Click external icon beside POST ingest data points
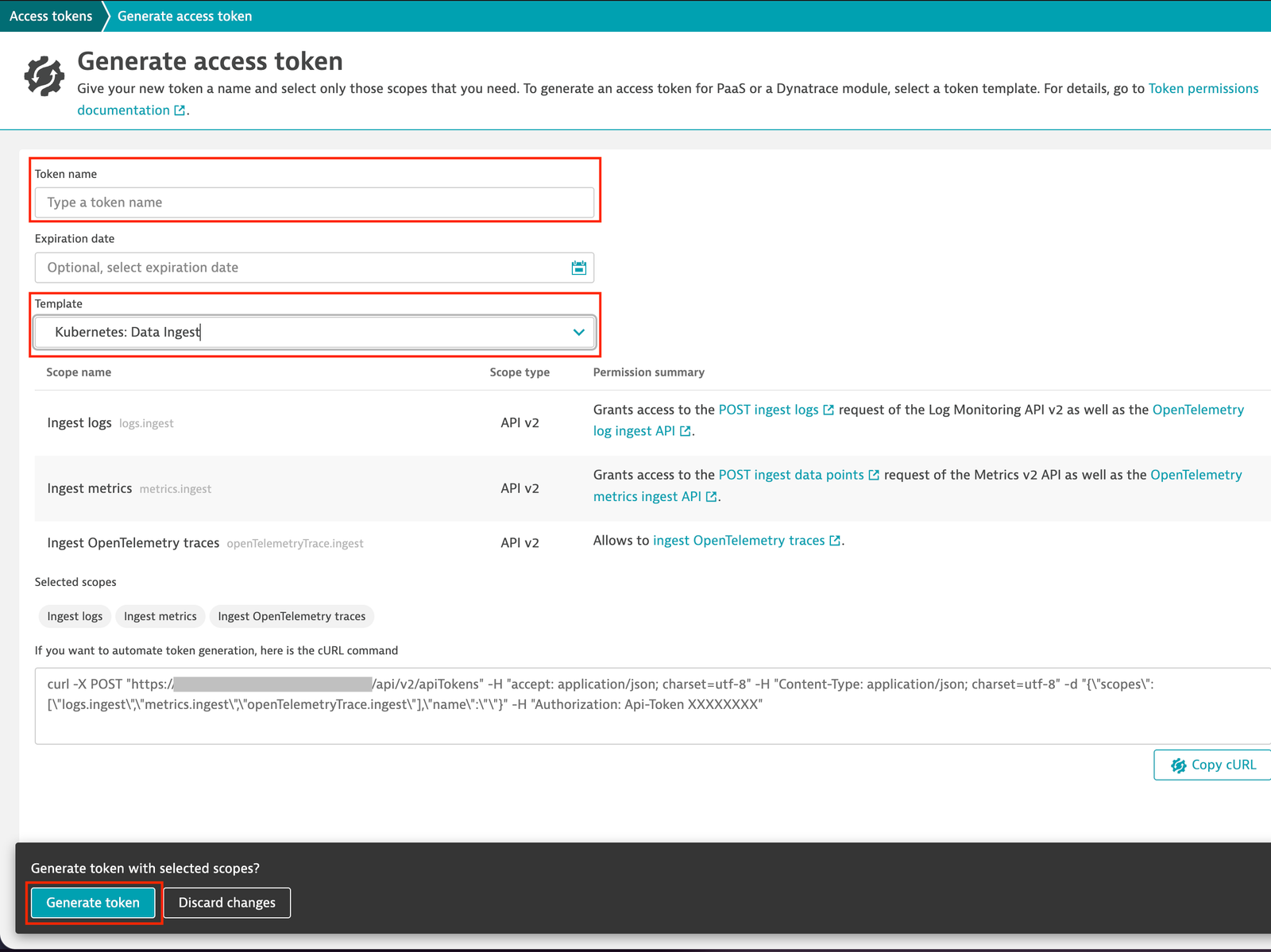Image resolution: width=1271 pixels, height=952 pixels. coord(874,475)
